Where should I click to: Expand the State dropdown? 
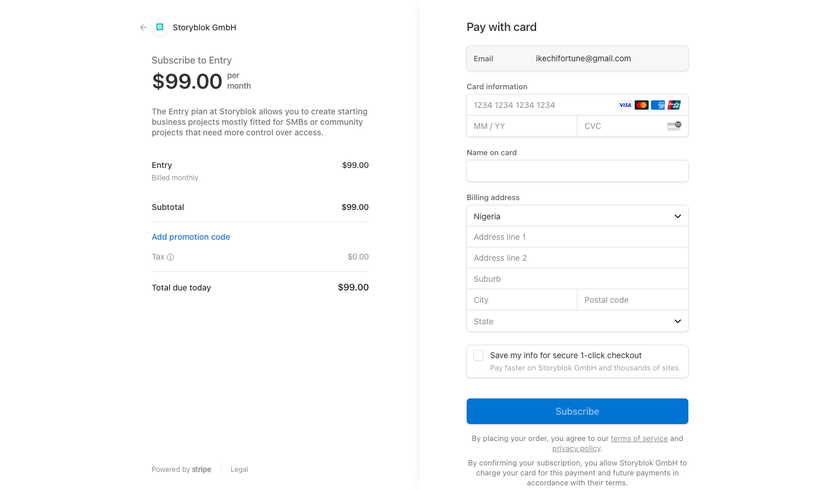coord(577,321)
